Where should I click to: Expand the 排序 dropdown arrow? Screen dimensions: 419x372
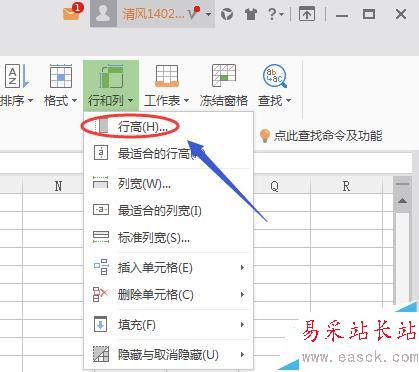point(30,100)
